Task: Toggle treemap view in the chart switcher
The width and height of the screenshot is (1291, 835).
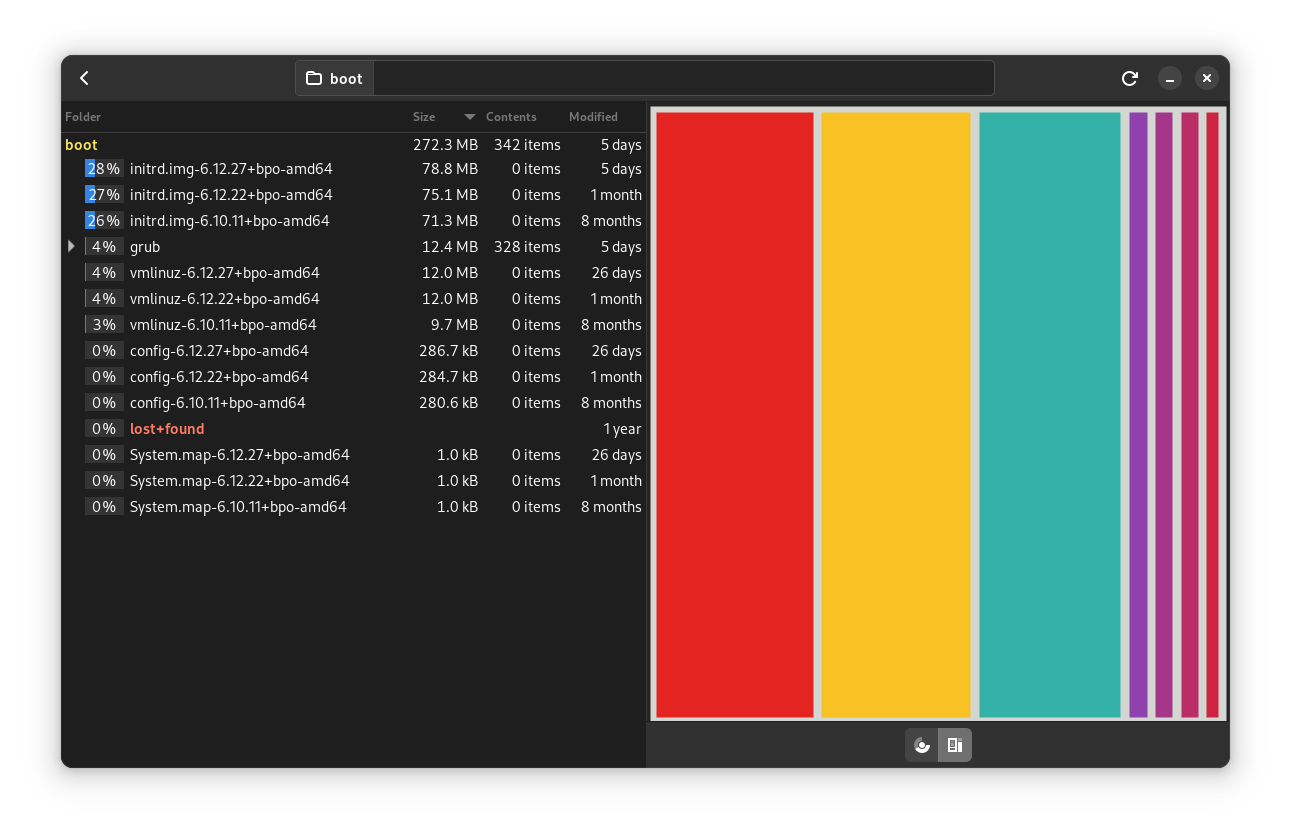Action: pyautogui.click(x=954, y=745)
